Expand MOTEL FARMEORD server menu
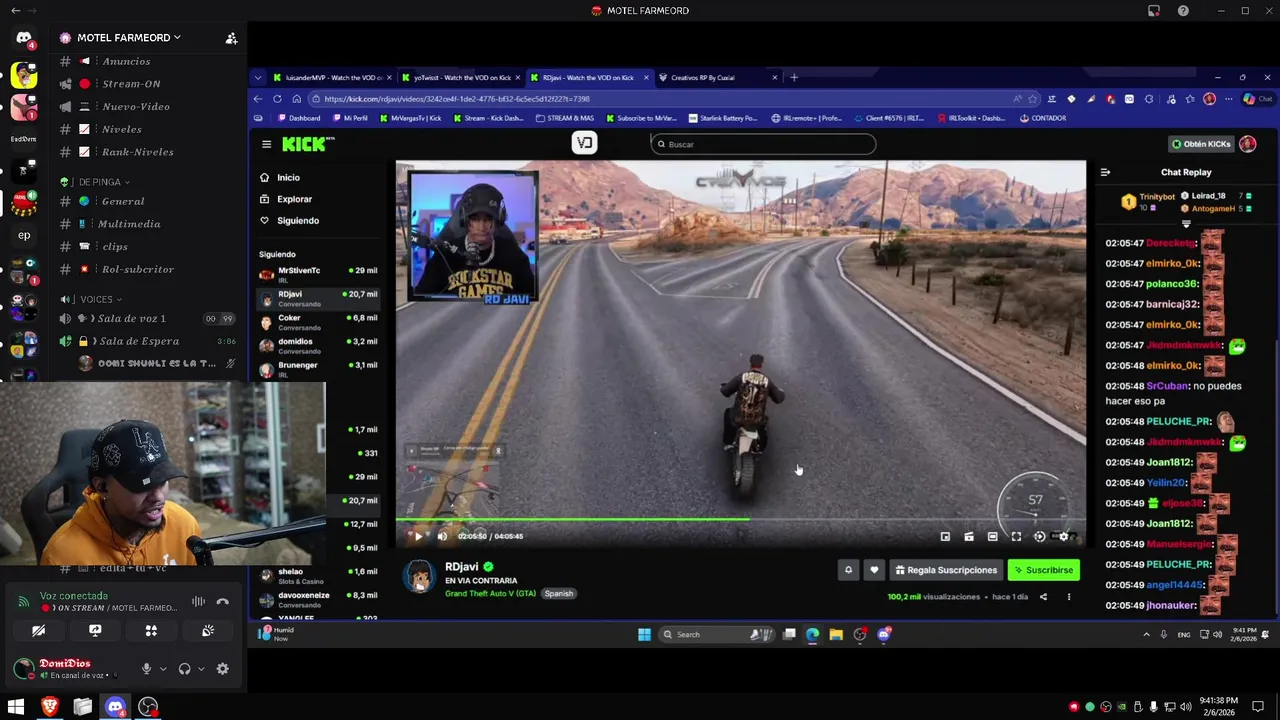Screen dimensions: 1280x720 tap(120, 38)
